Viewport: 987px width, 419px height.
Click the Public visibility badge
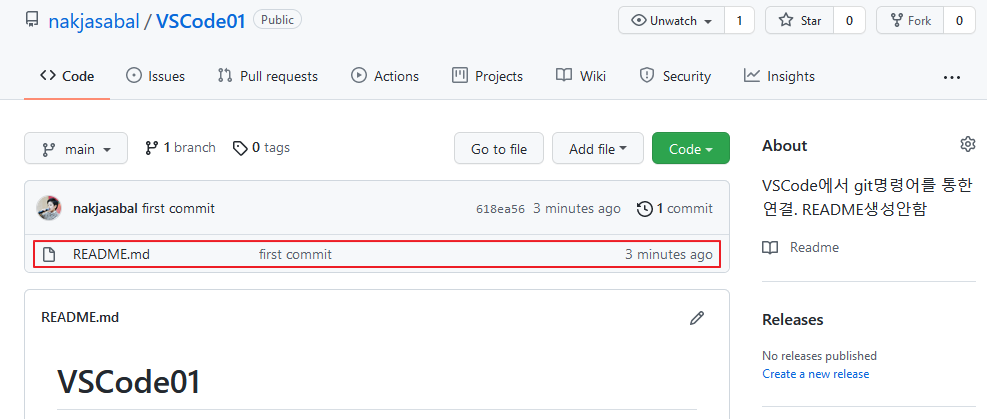(x=278, y=20)
